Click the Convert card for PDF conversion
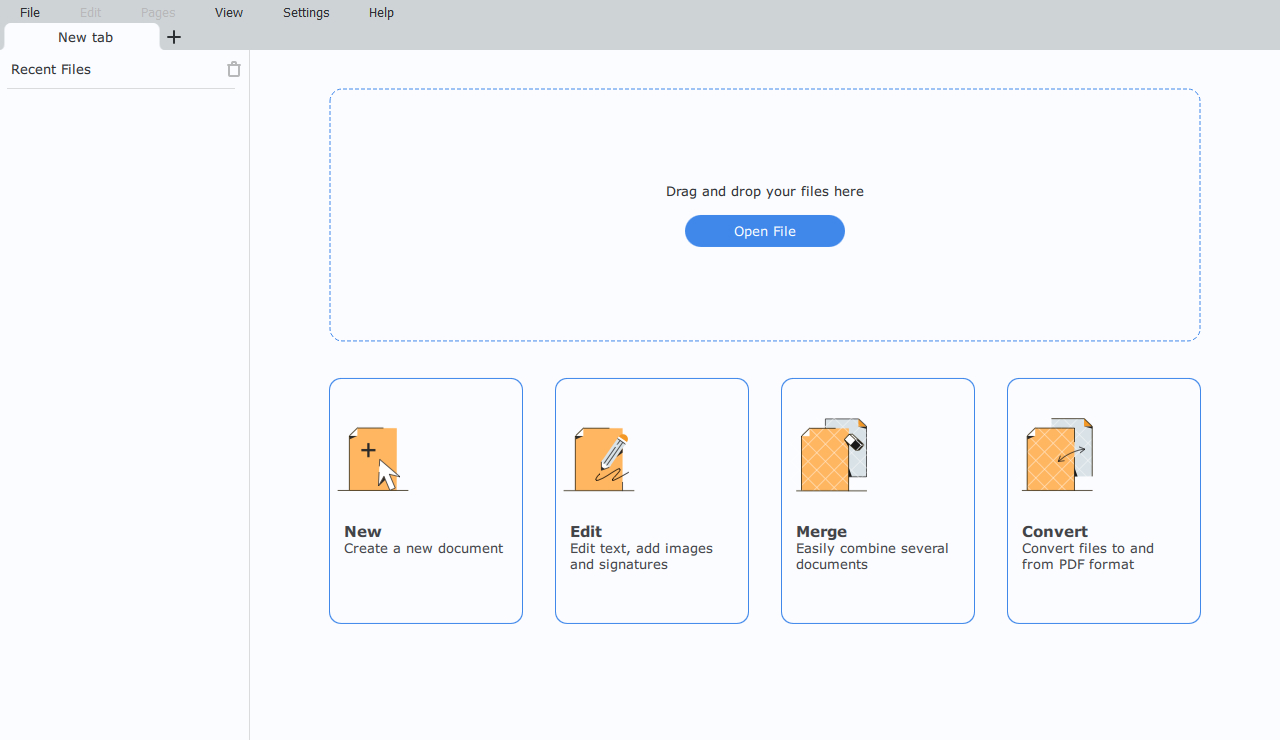 coord(1103,500)
